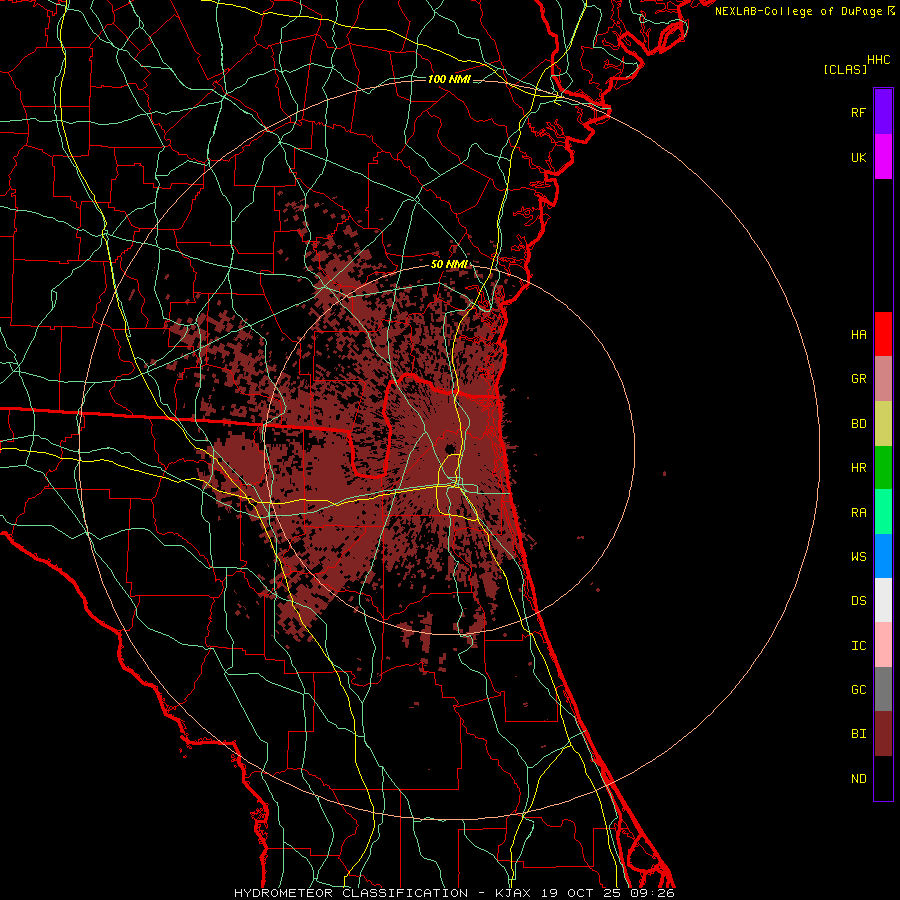Select the WS blue legend swatch
The width and height of the screenshot is (900, 900).
(x=883, y=556)
